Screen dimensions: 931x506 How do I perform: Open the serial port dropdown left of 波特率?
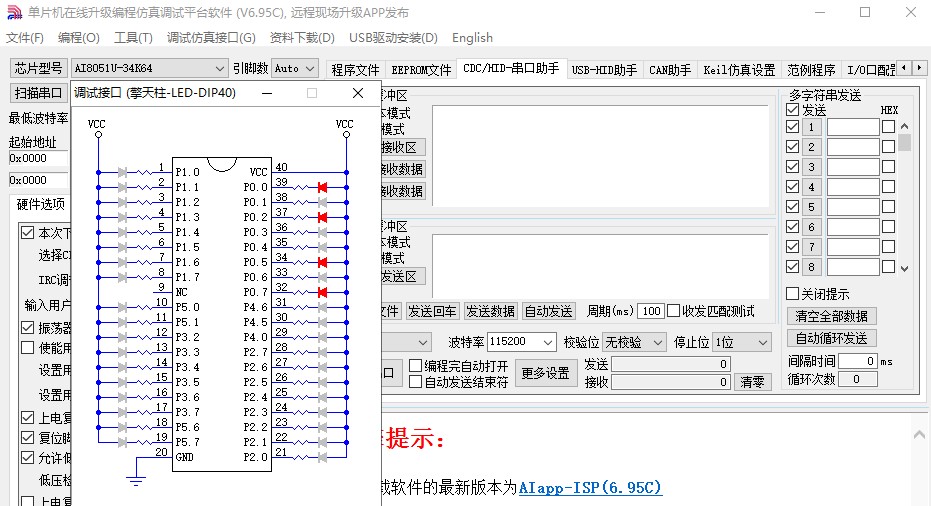point(422,342)
